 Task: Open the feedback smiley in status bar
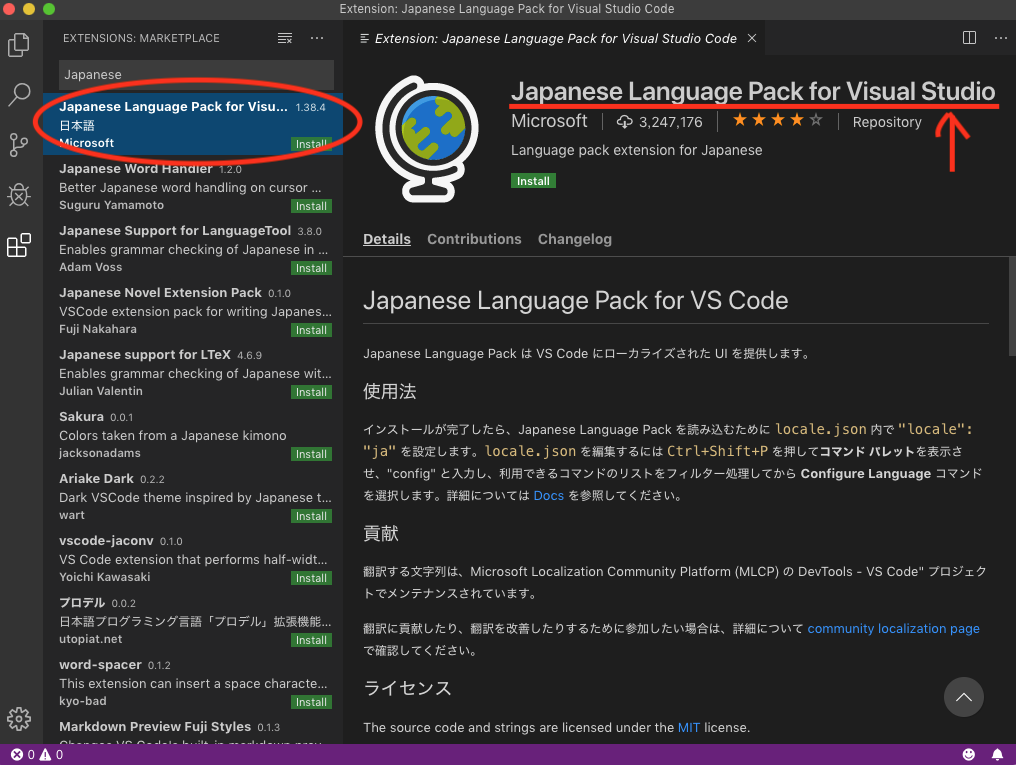pyautogui.click(x=969, y=755)
